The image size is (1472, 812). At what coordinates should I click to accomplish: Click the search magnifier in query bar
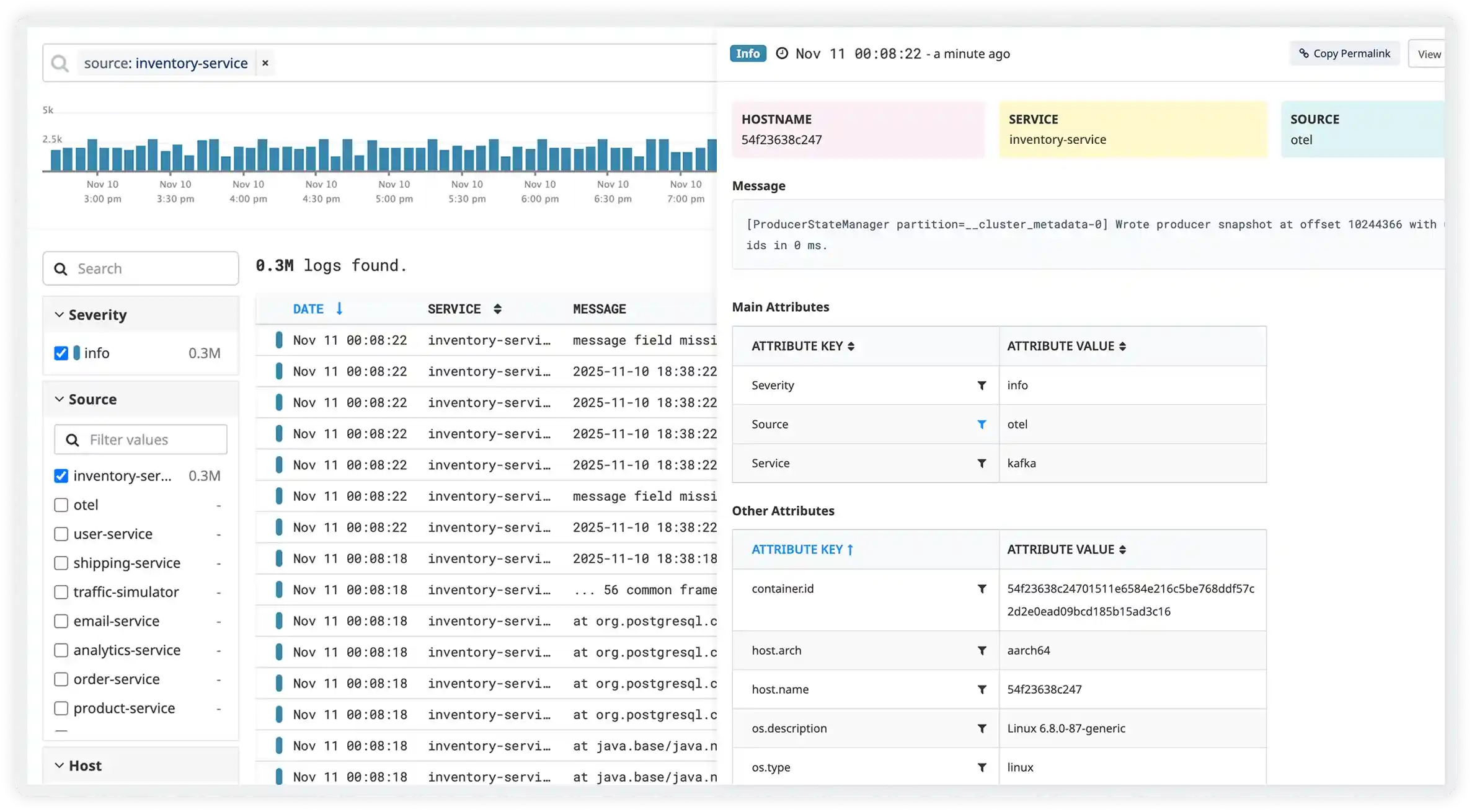click(60, 63)
